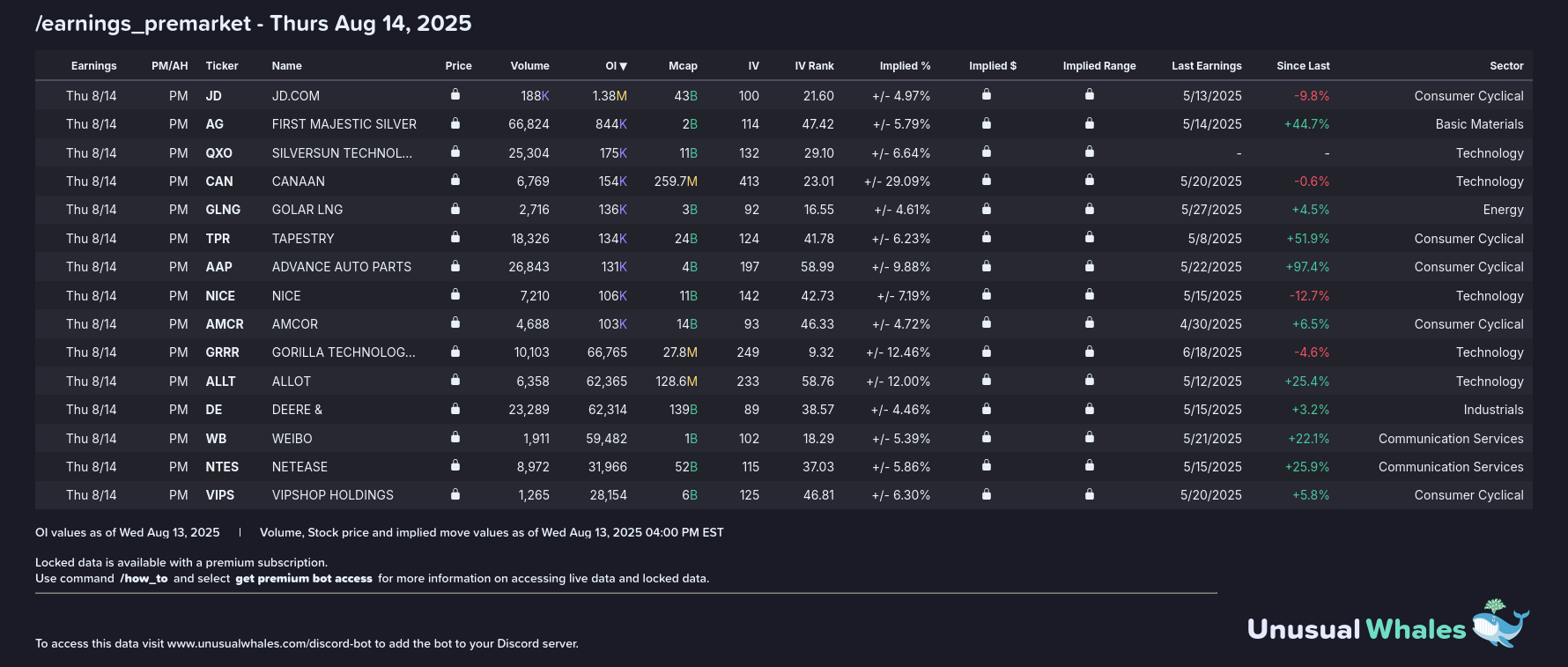Click the Implied Range lock for AAP
1568x667 pixels.
pyautogui.click(x=1090, y=265)
